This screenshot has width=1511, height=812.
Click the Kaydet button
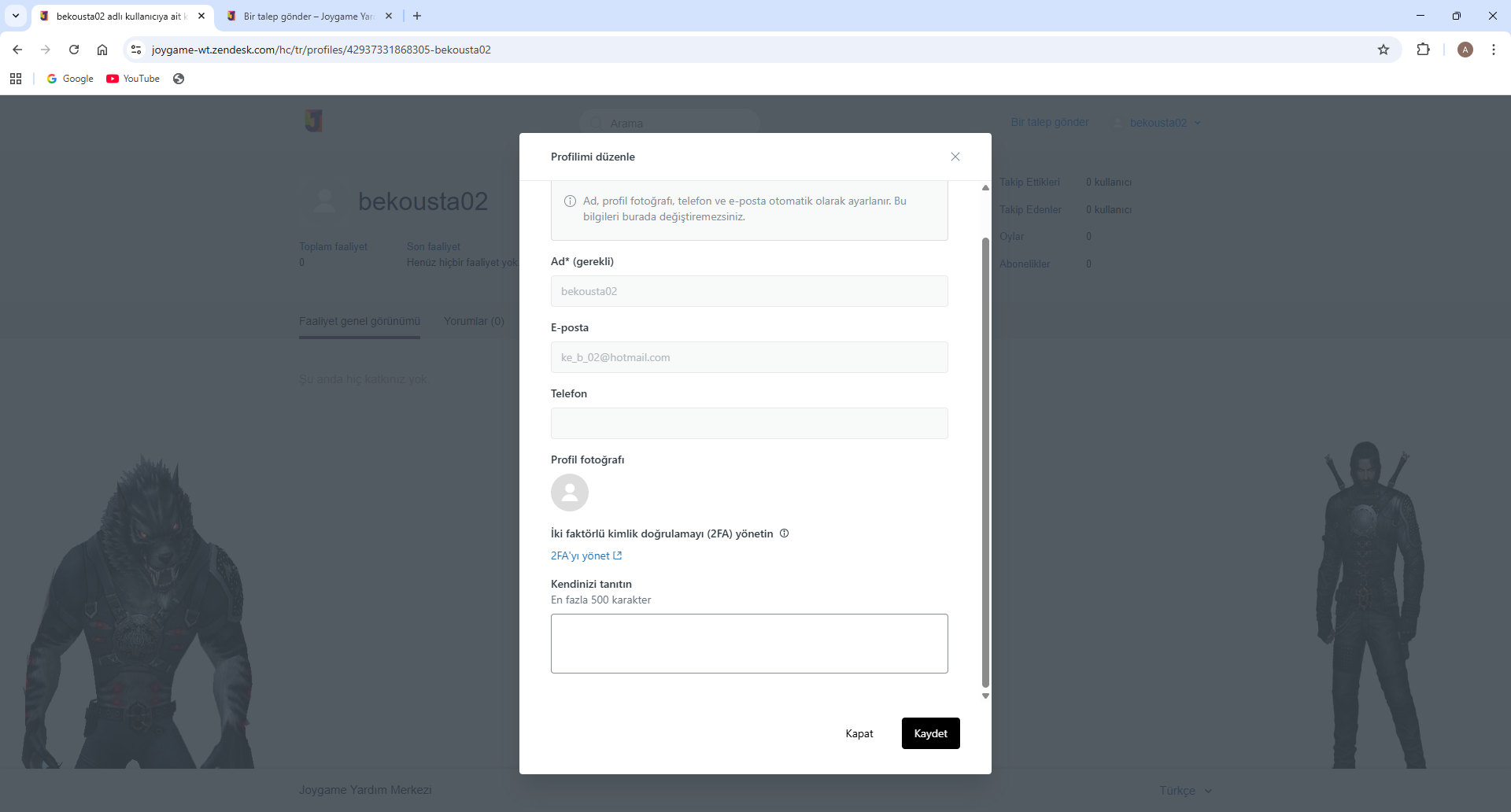tap(931, 733)
